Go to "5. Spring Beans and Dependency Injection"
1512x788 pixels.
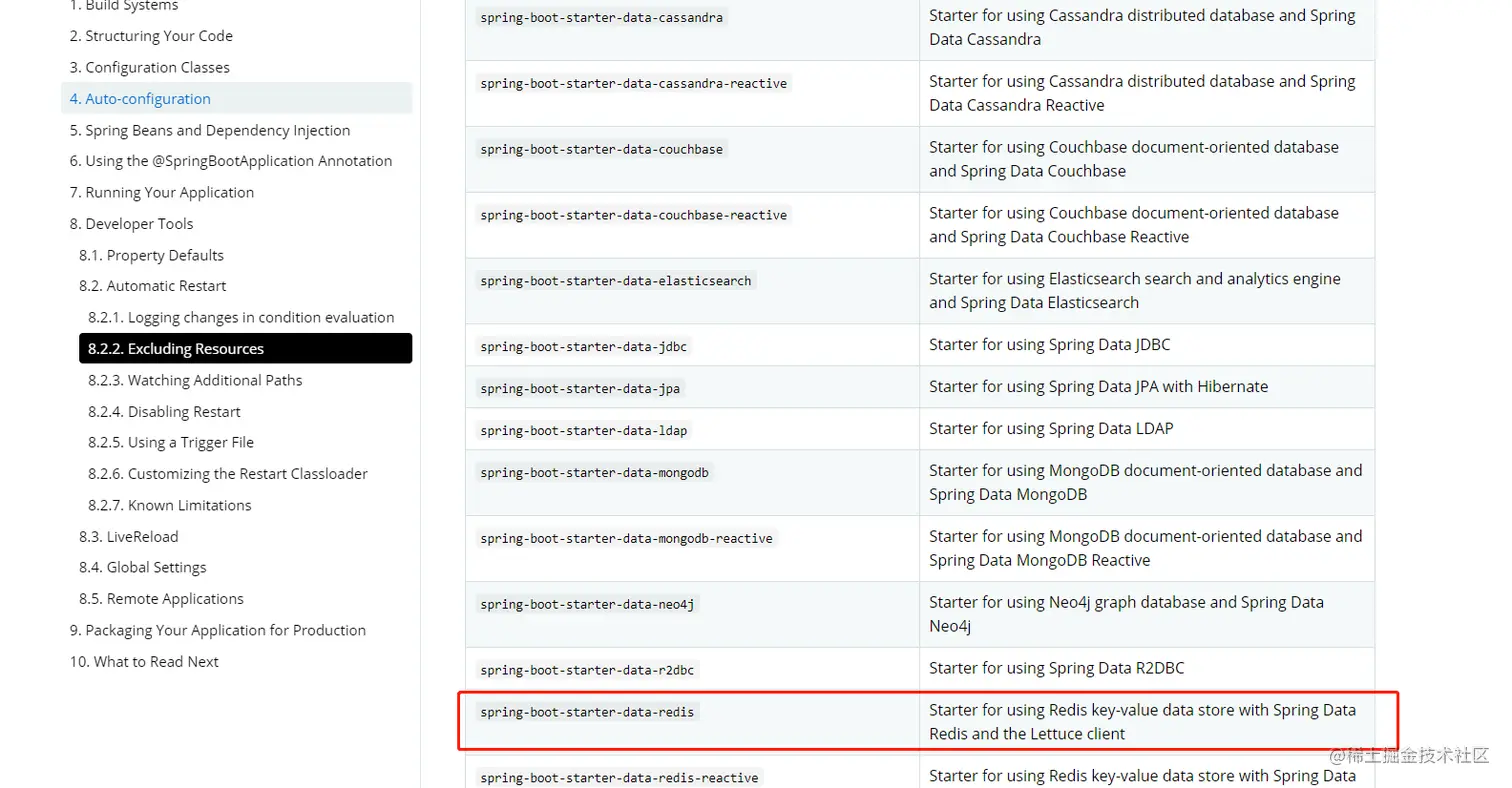coord(210,130)
